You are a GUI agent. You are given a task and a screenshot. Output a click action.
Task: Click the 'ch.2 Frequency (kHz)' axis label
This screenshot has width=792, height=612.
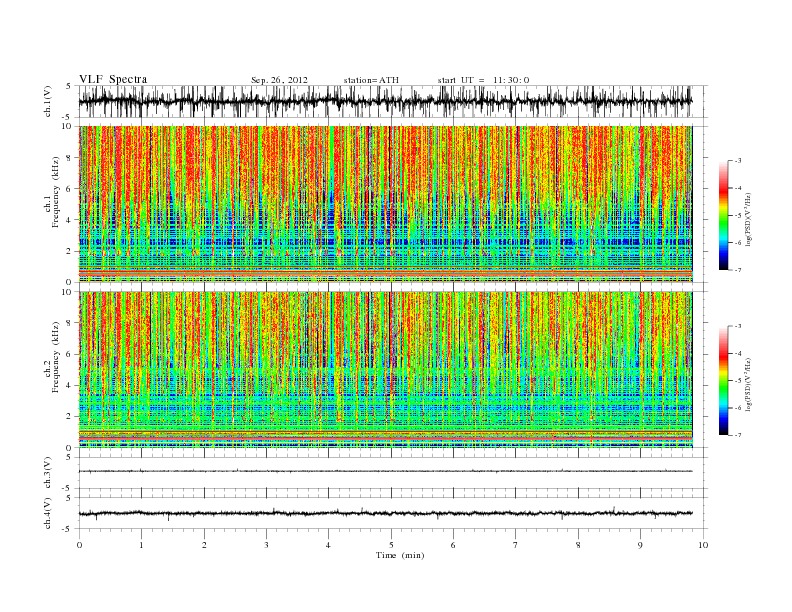click(51, 357)
